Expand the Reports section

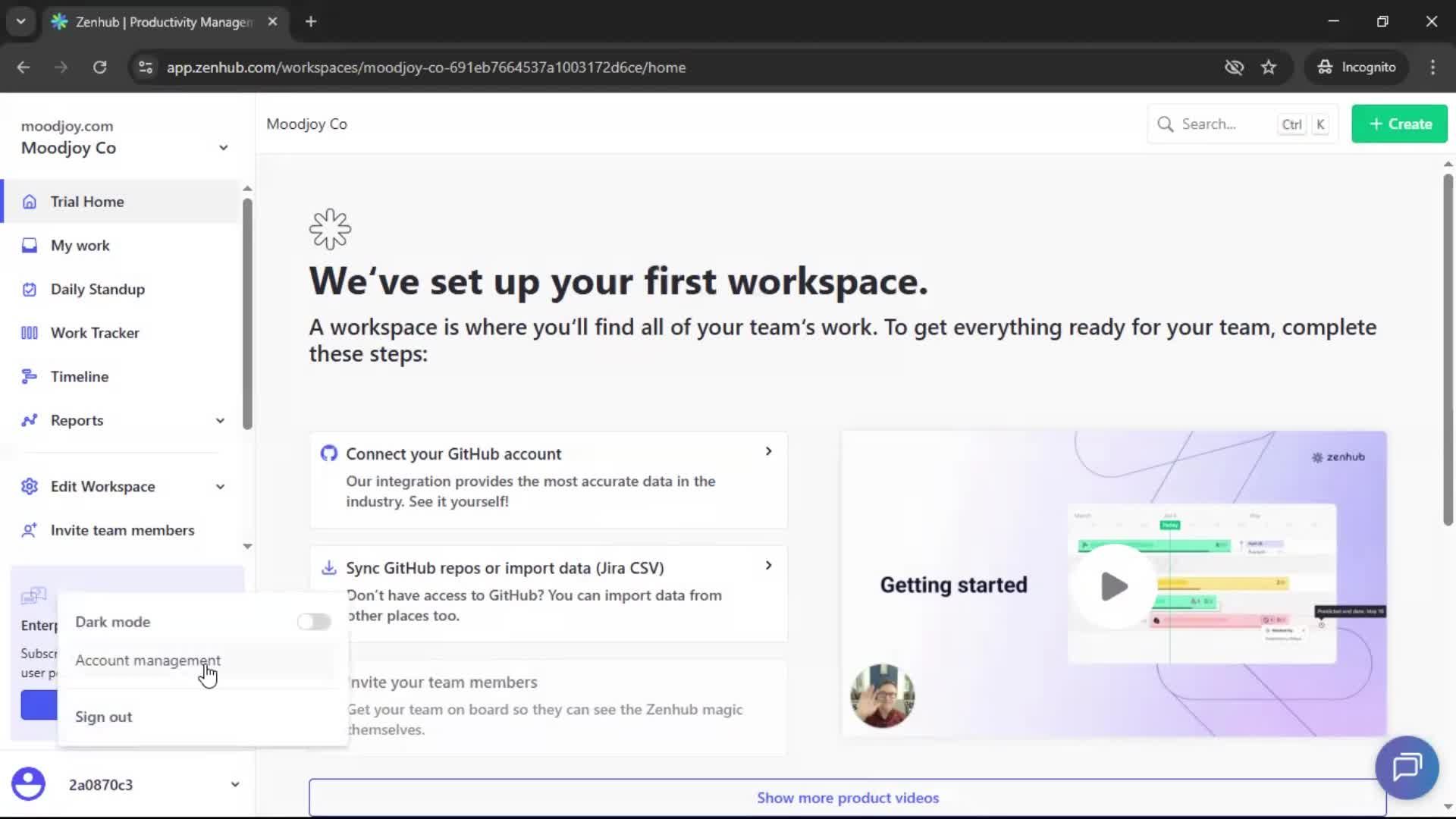(x=219, y=420)
